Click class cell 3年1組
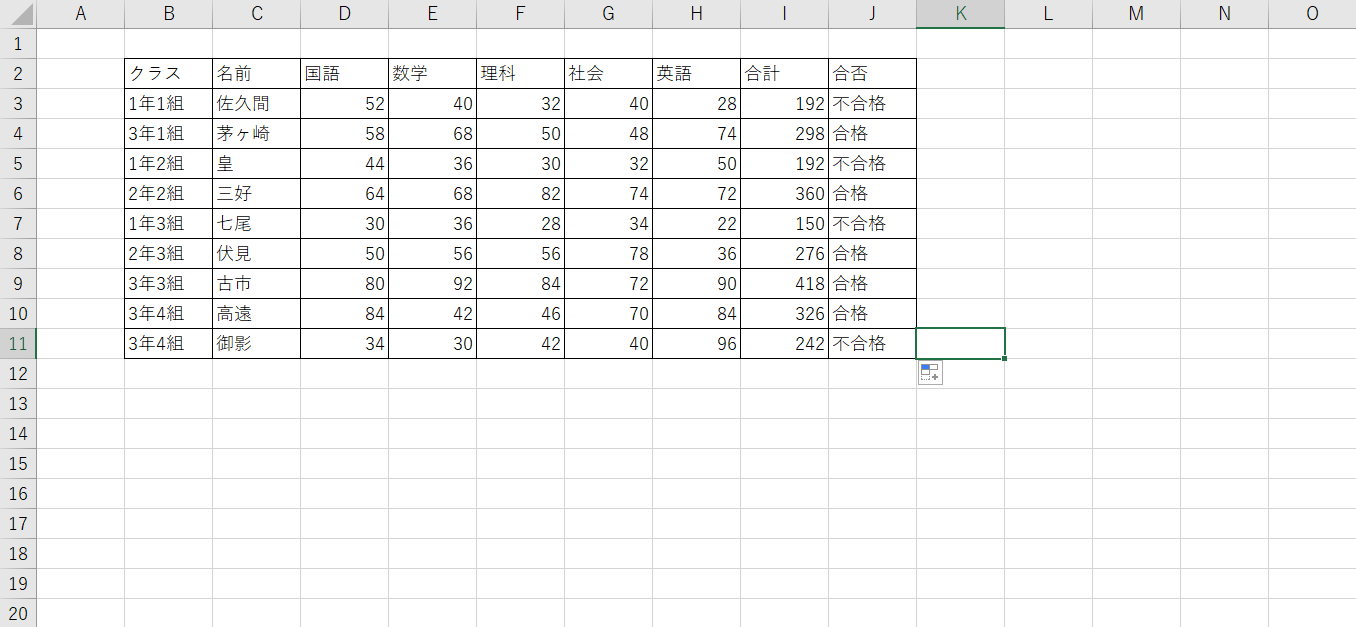This screenshot has width=1356, height=627. click(x=169, y=134)
